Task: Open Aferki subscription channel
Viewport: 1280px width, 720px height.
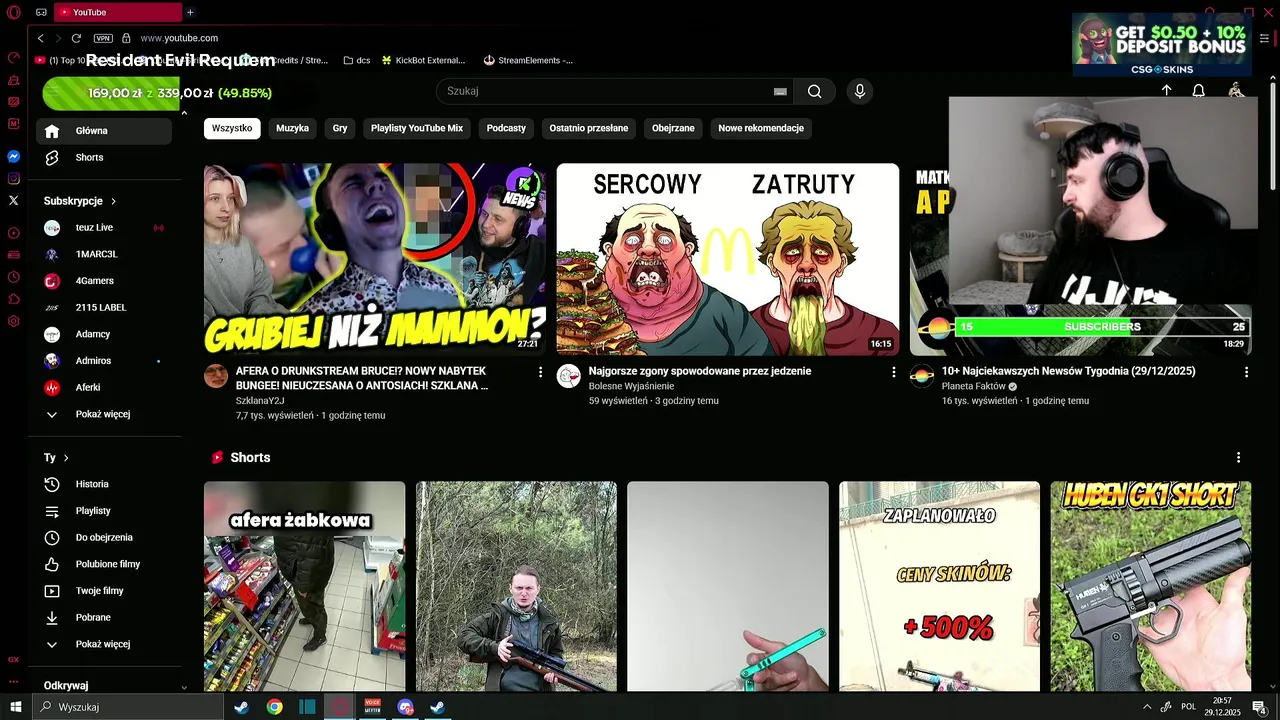Action: point(105,387)
